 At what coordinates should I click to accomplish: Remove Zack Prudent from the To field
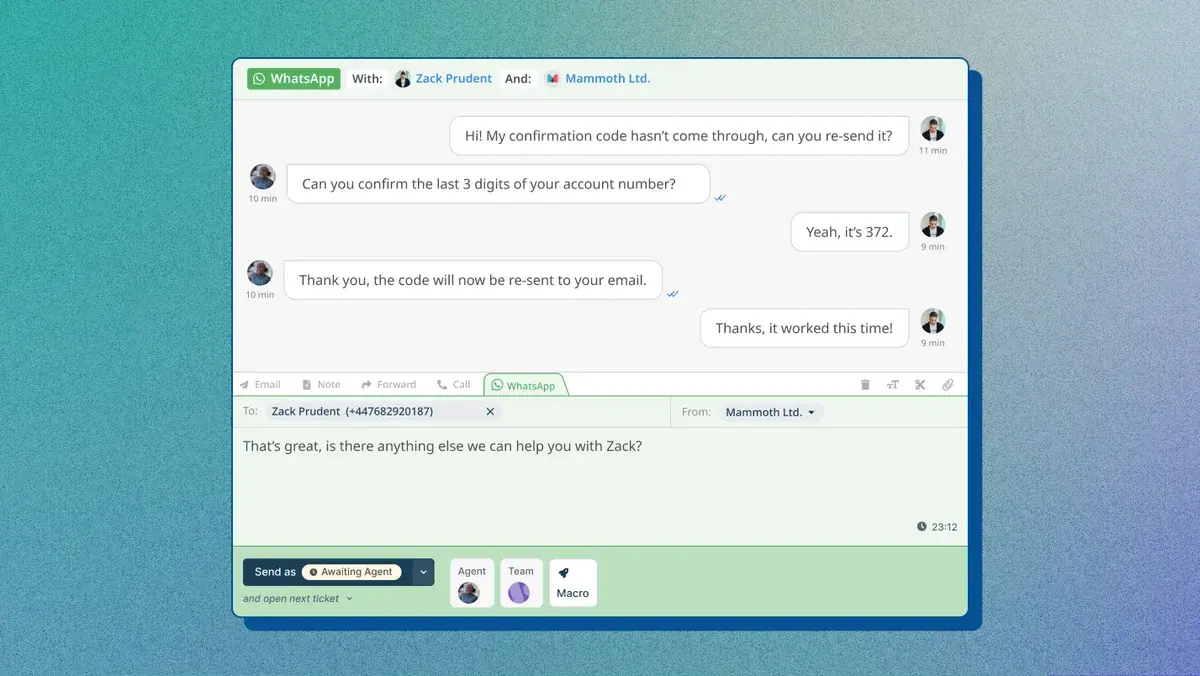click(x=490, y=411)
